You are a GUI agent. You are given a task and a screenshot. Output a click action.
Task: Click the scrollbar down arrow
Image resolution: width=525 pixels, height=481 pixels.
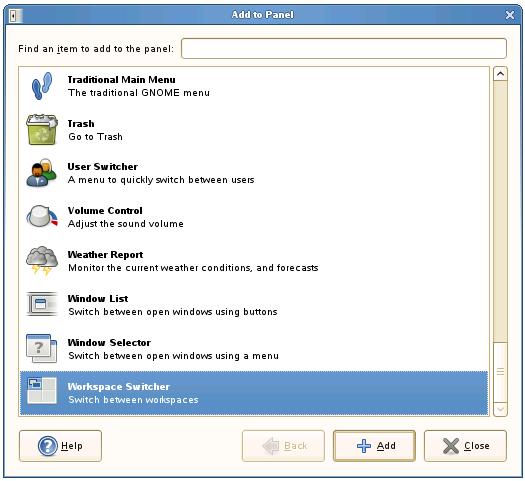[501, 409]
